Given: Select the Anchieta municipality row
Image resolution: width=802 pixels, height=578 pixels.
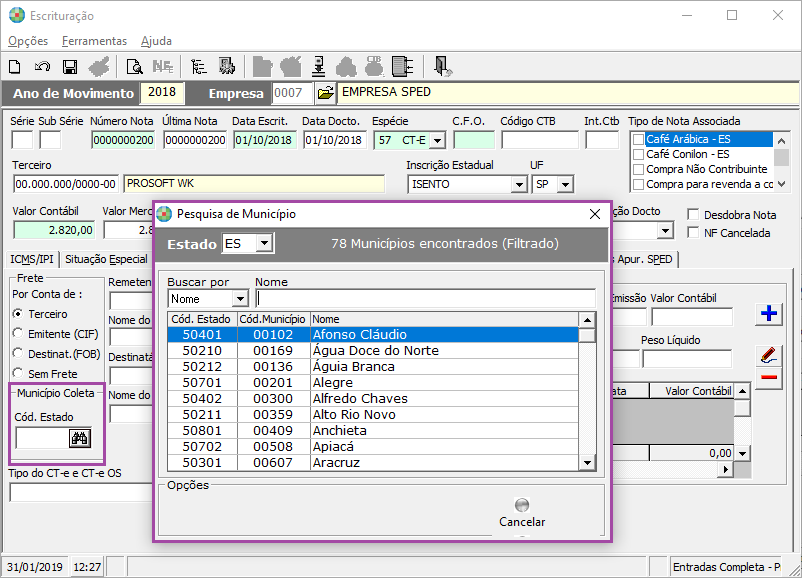Looking at the screenshot, I should coord(373,431).
